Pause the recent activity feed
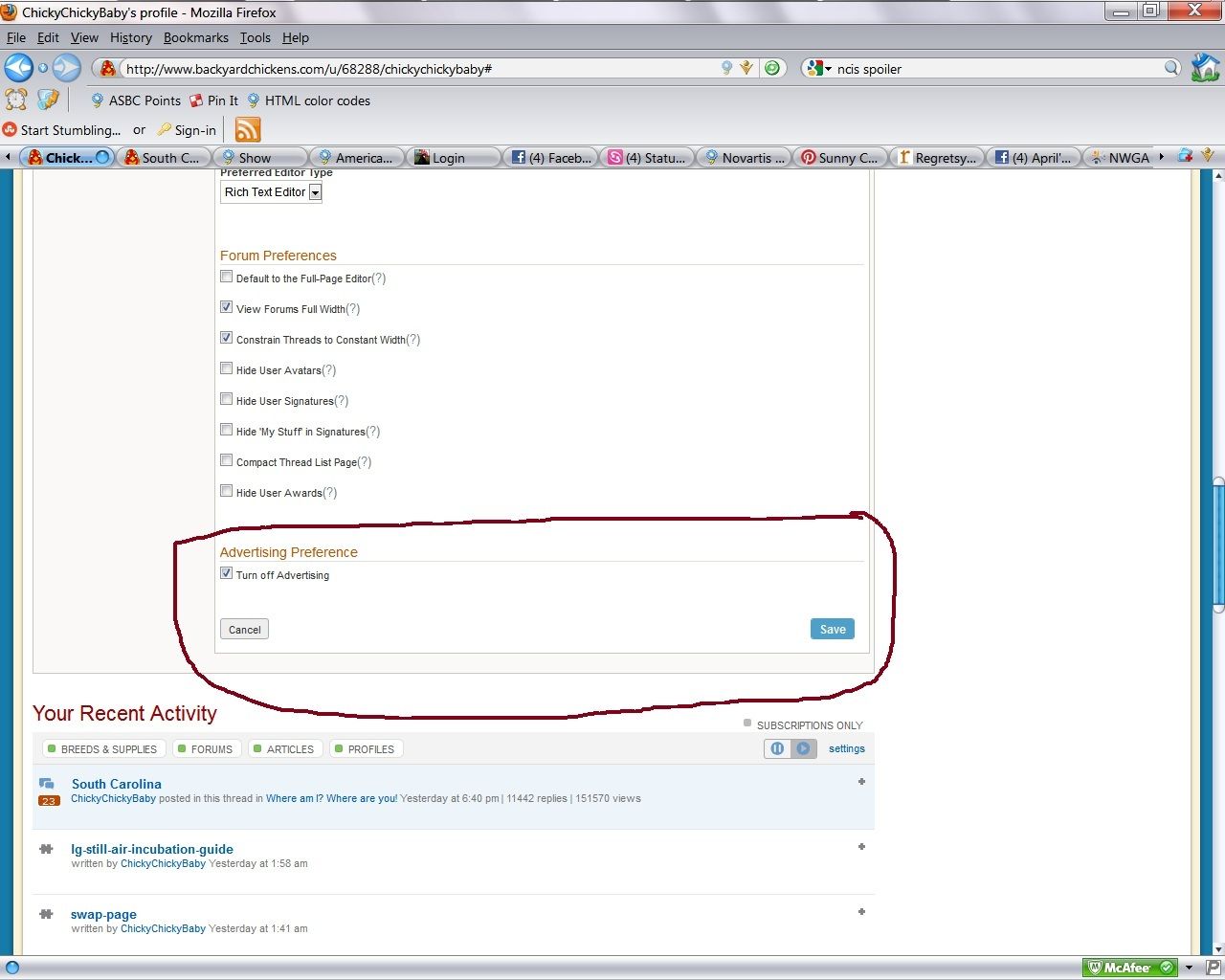Image resolution: width=1225 pixels, height=980 pixels. click(777, 749)
